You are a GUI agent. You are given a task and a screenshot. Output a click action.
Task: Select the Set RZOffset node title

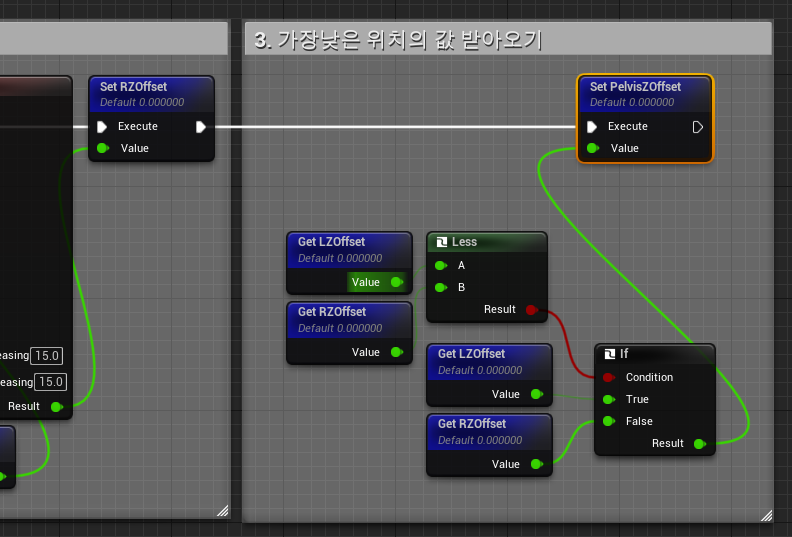pos(133,87)
